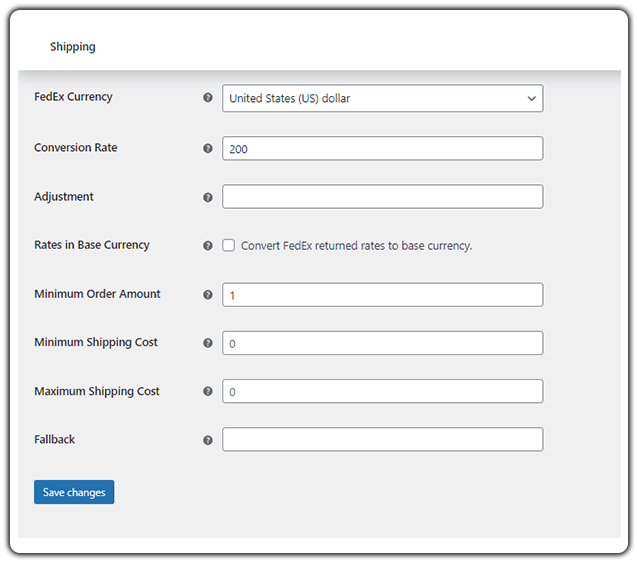This screenshot has height=562, width=637.
Task: Click the Fallback help icon
Action: click(208, 440)
